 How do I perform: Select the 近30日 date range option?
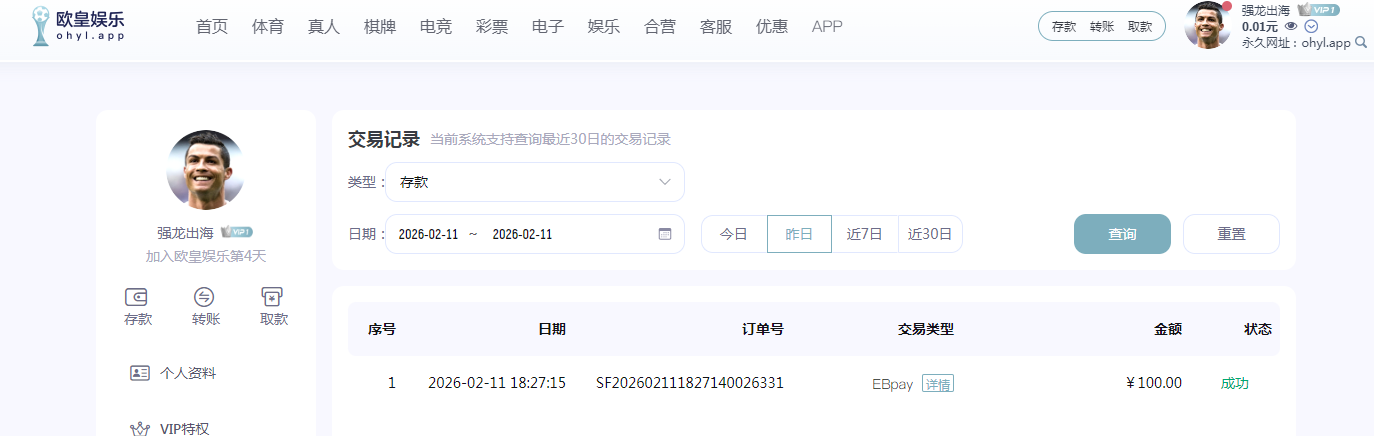click(x=929, y=234)
